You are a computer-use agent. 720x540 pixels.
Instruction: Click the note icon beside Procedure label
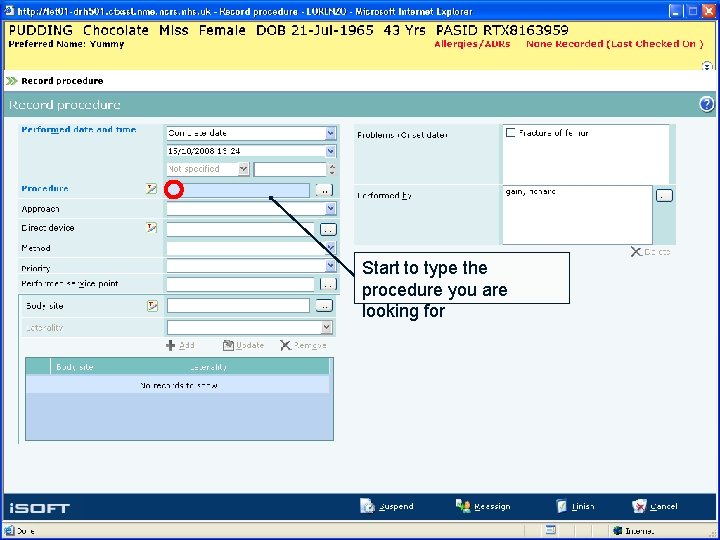(x=152, y=188)
